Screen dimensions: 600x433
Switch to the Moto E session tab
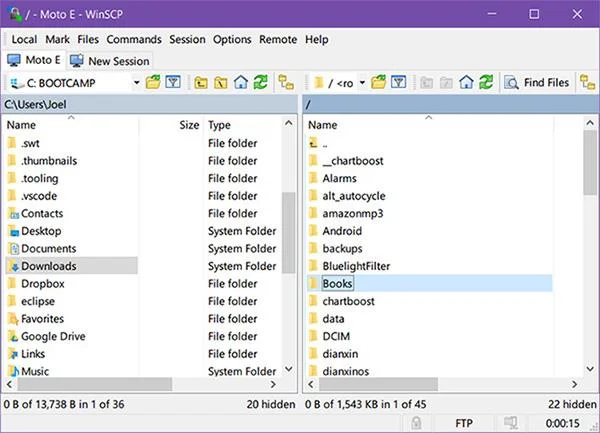coord(34,60)
